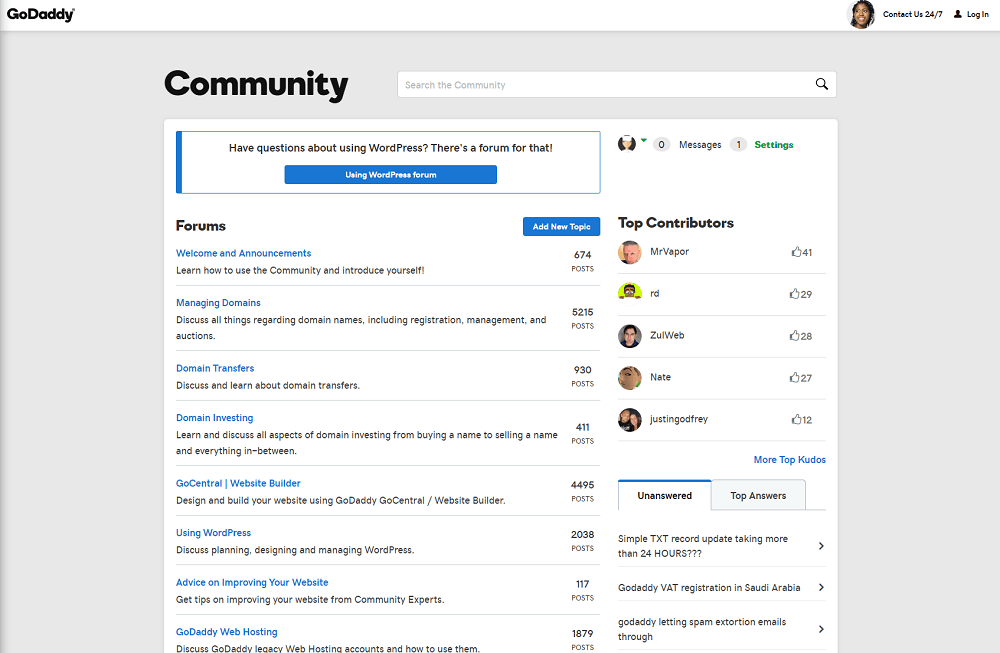
Task: Click the 930 posts count
Action: tap(582, 370)
